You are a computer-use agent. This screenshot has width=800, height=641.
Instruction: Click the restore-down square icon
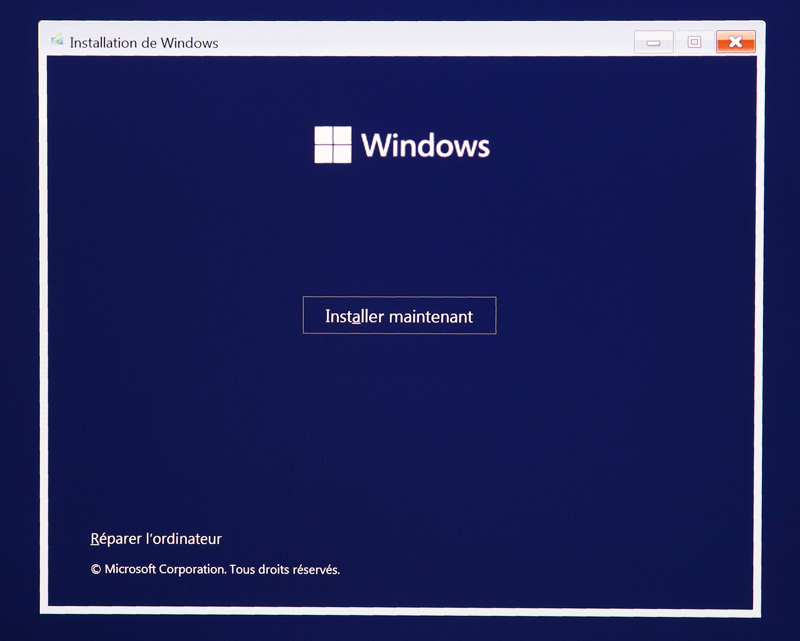pos(695,42)
